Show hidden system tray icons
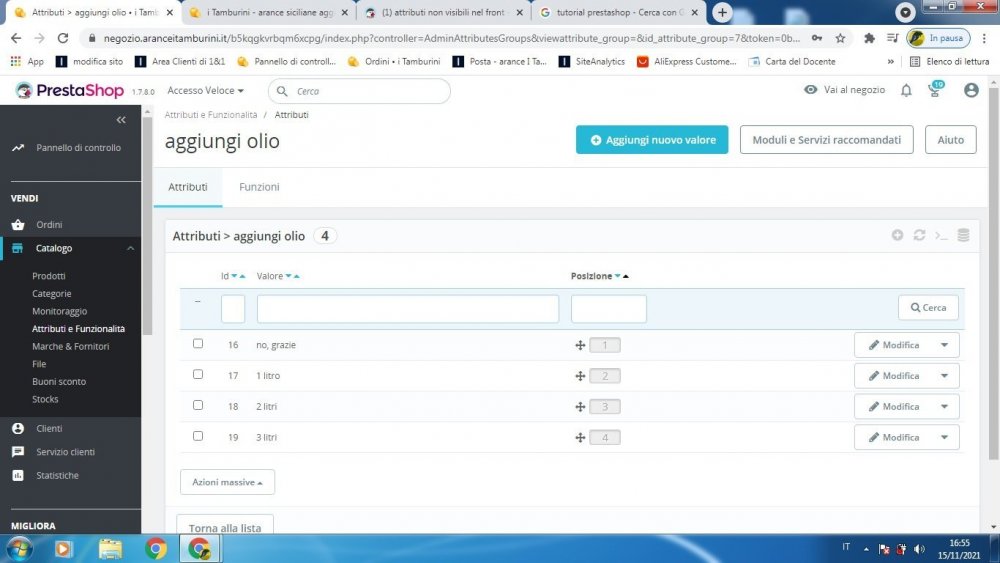Image resolution: width=1000 pixels, height=563 pixels. pos(866,549)
